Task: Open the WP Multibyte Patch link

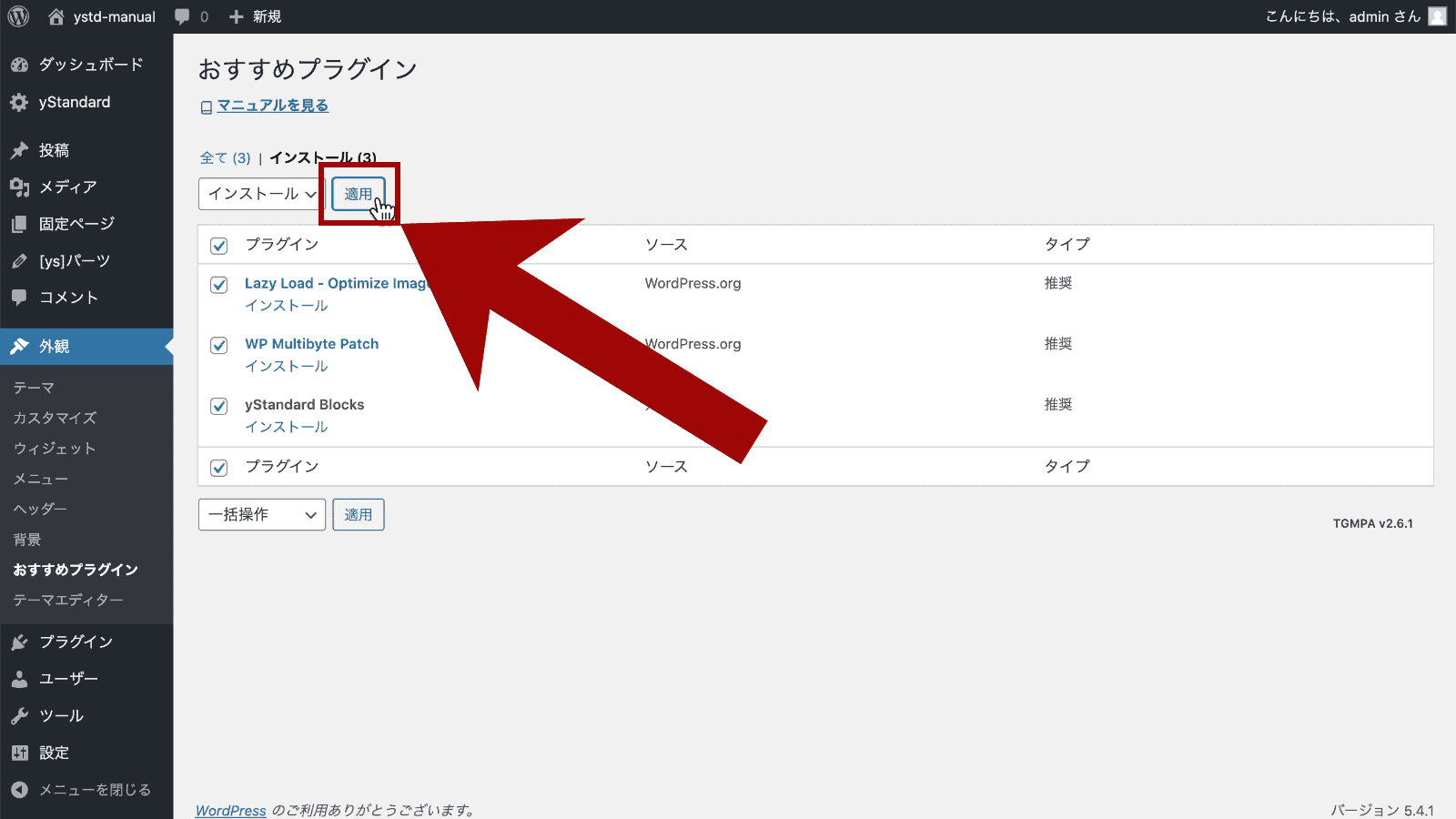Action: tap(312, 344)
